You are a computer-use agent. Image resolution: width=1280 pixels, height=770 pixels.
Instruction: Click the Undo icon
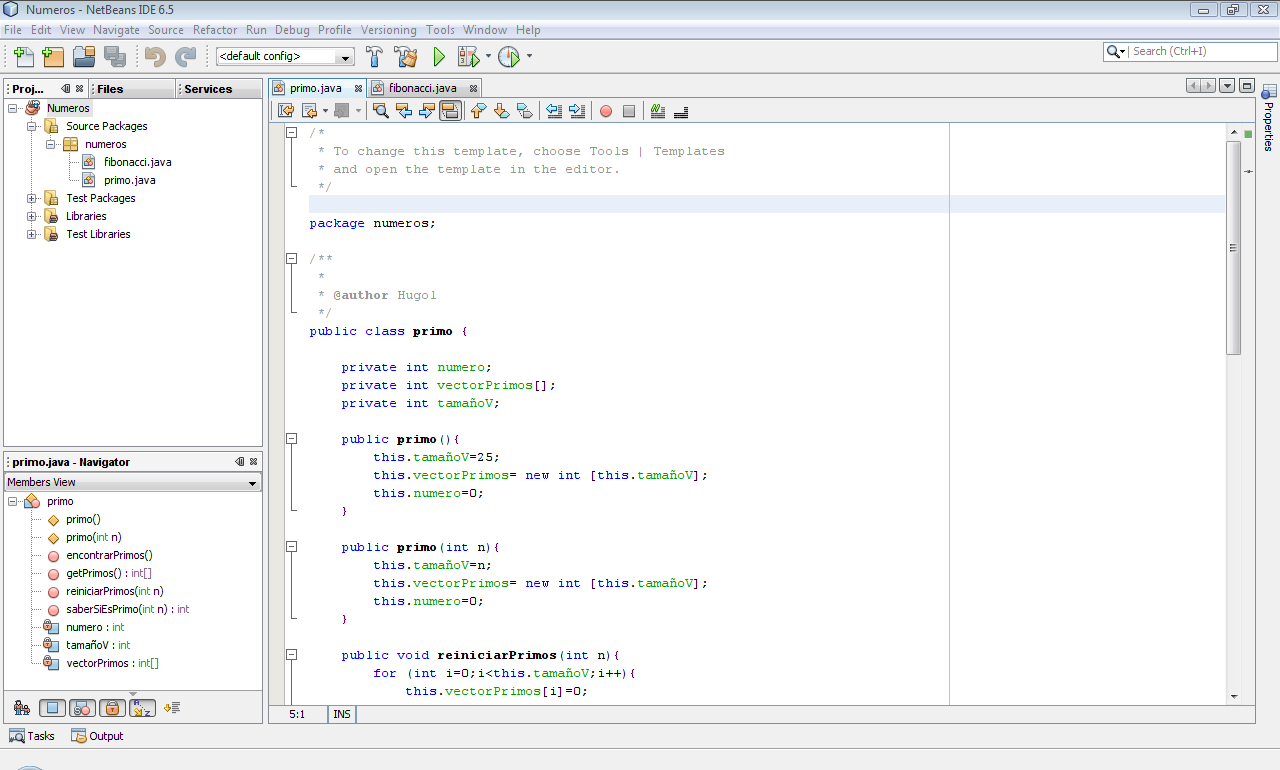click(x=155, y=56)
